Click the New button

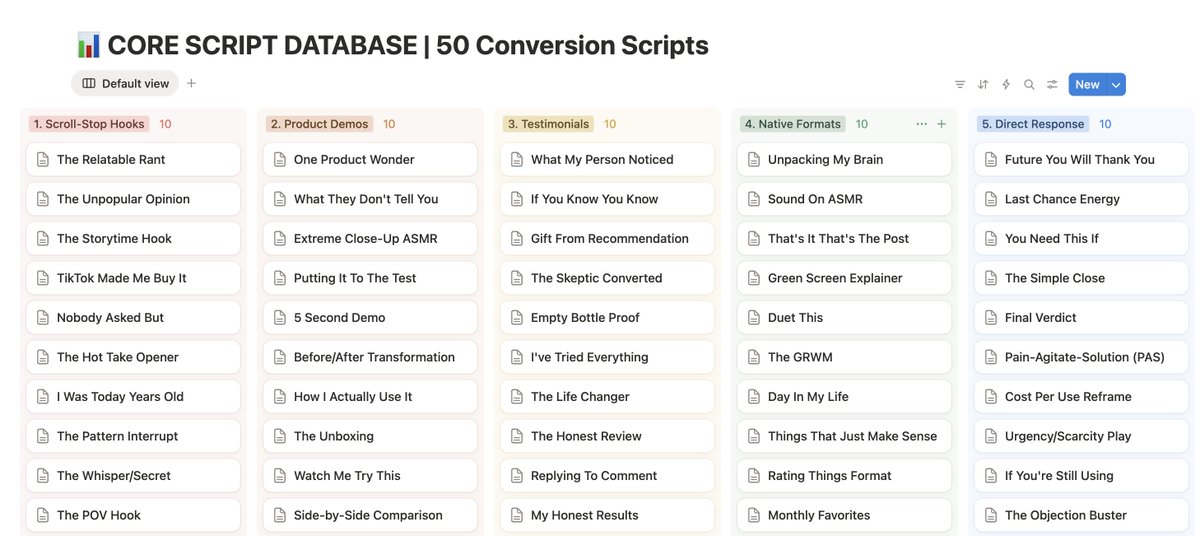[1087, 85]
